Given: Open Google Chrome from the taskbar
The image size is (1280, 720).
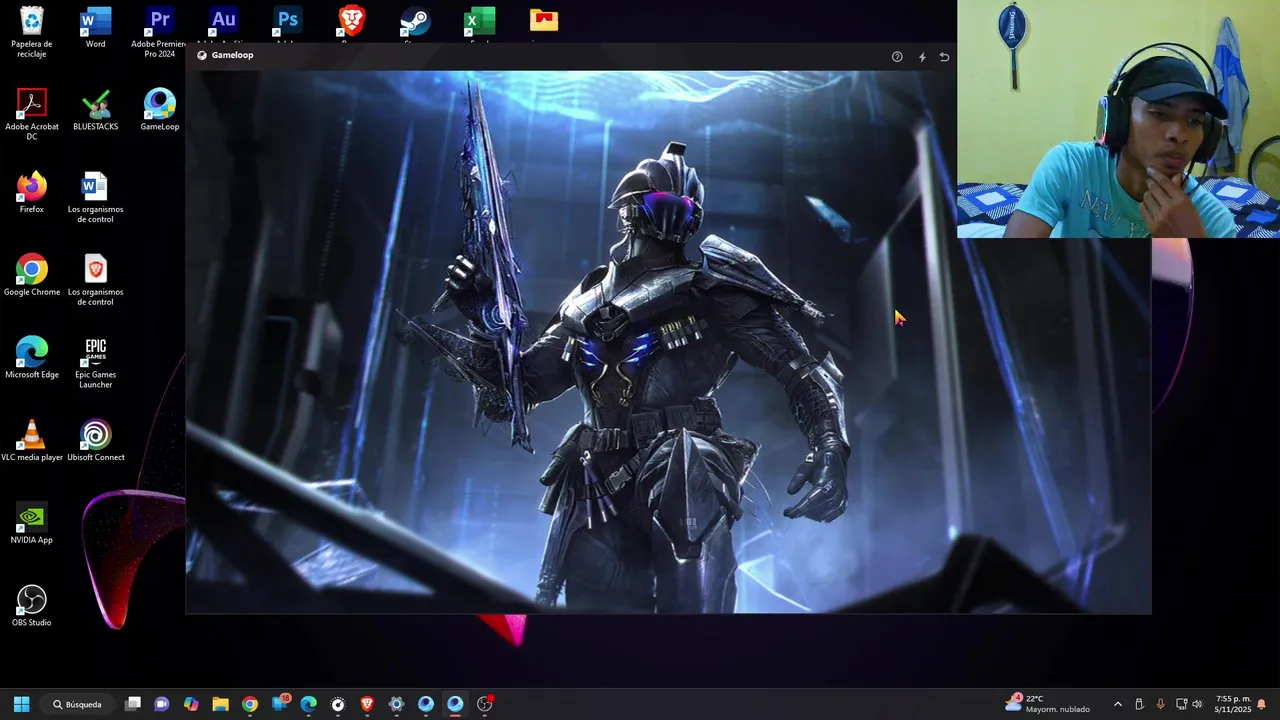Looking at the screenshot, I should click(250, 704).
